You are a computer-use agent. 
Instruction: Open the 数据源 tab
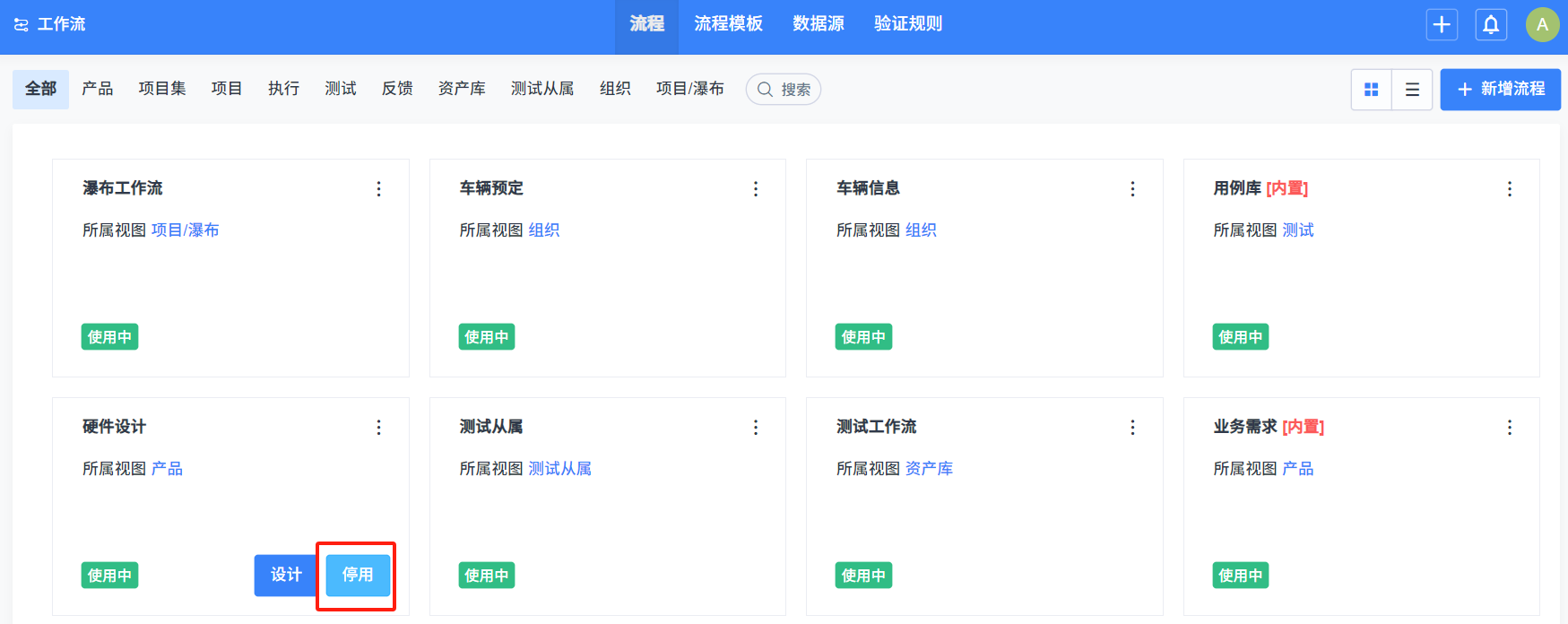[x=818, y=24]
